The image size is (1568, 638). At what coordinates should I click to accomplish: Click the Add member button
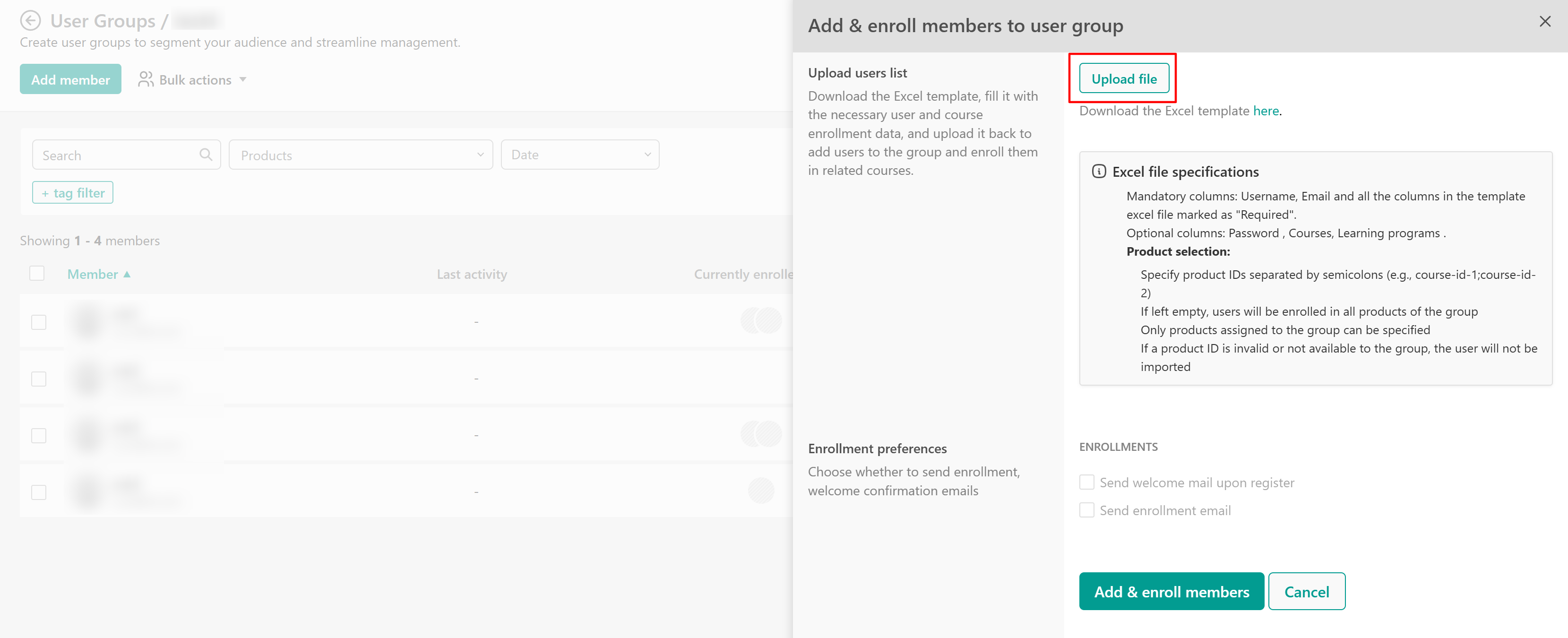(x=70, y=80)
